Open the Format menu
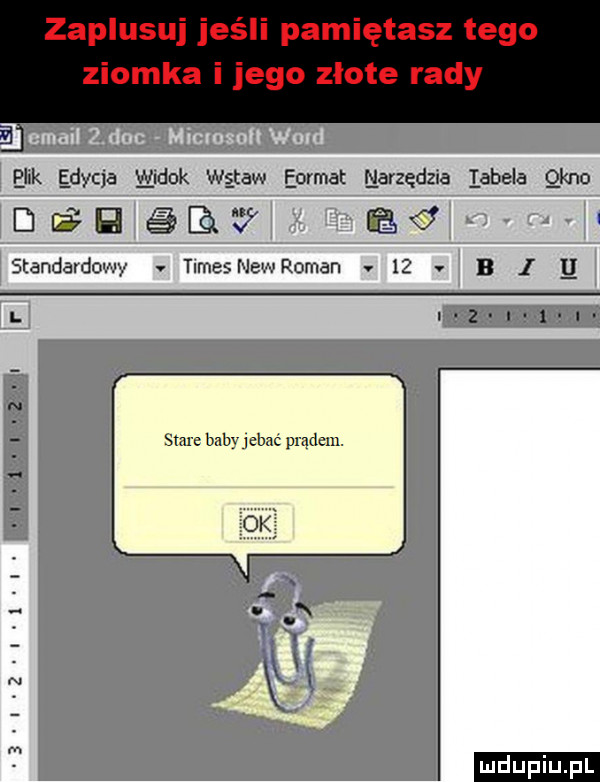 pos(315,178)
